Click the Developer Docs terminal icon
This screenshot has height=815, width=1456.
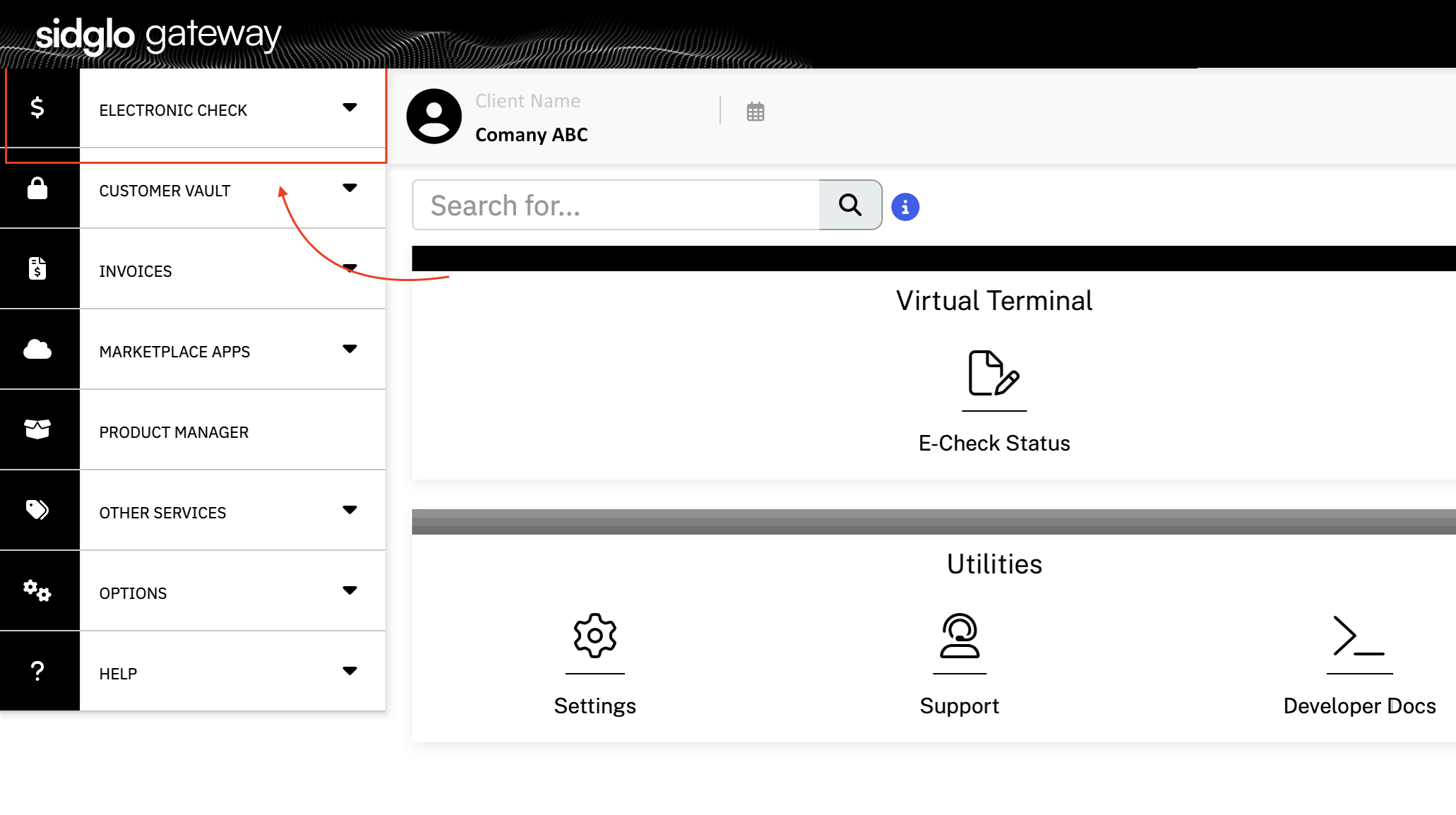coord(1359,636)
